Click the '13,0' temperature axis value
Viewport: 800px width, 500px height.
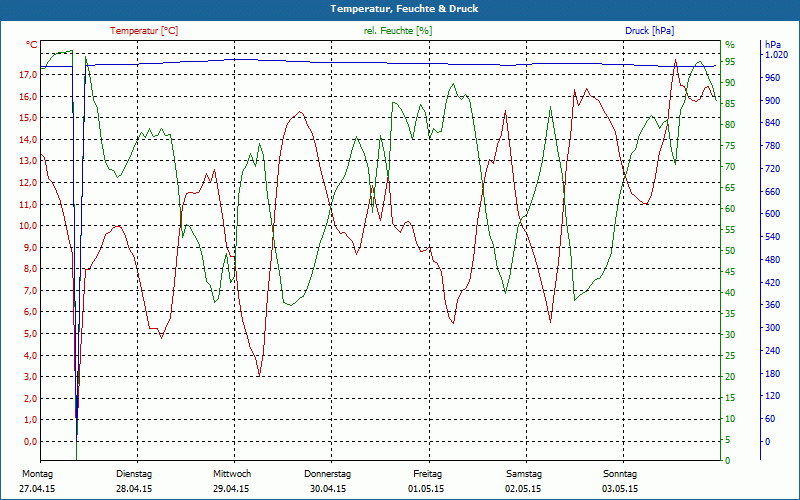tap(28, 161)
